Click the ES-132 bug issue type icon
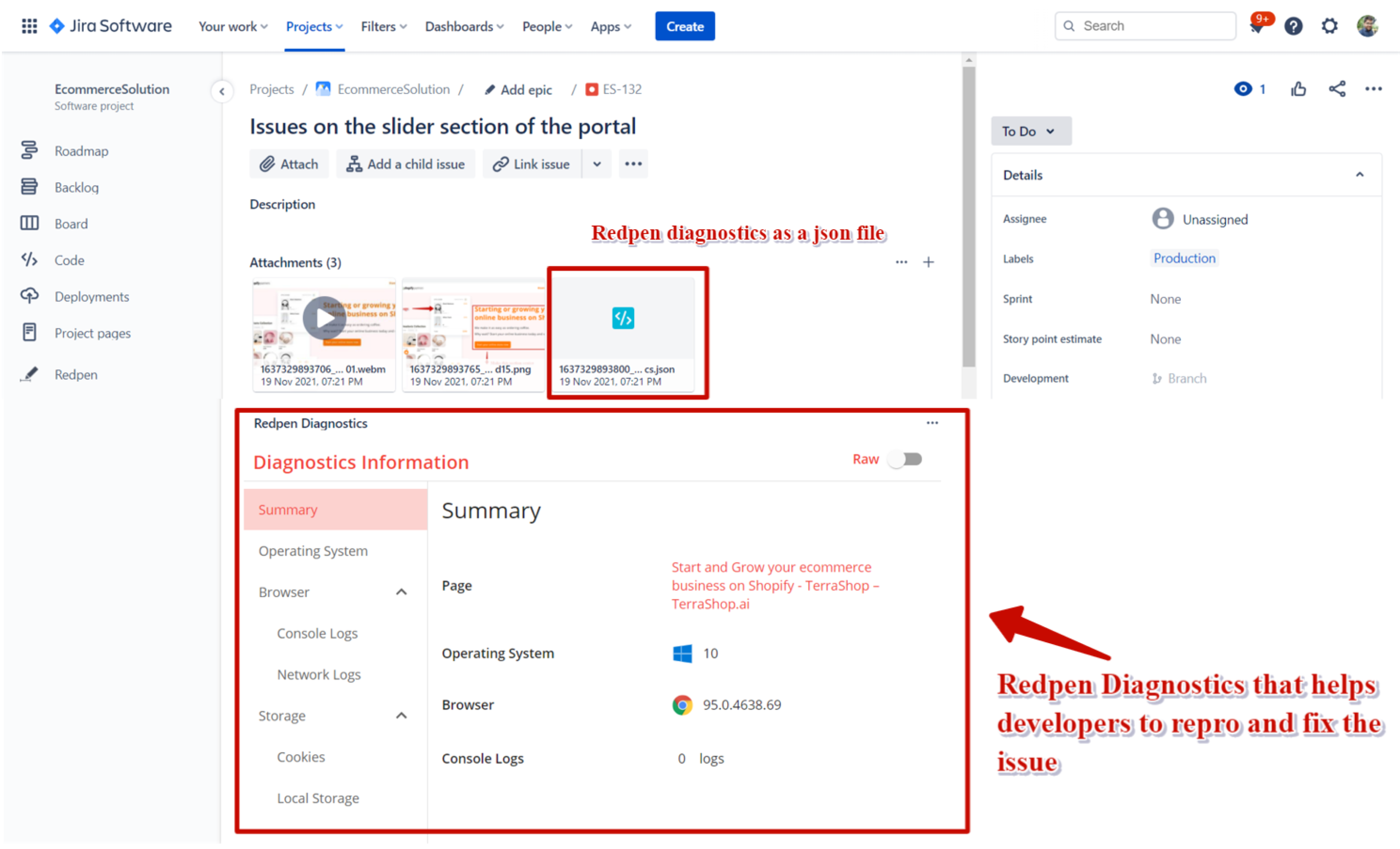Screen dimensions: 1400x849 [591, 89]
